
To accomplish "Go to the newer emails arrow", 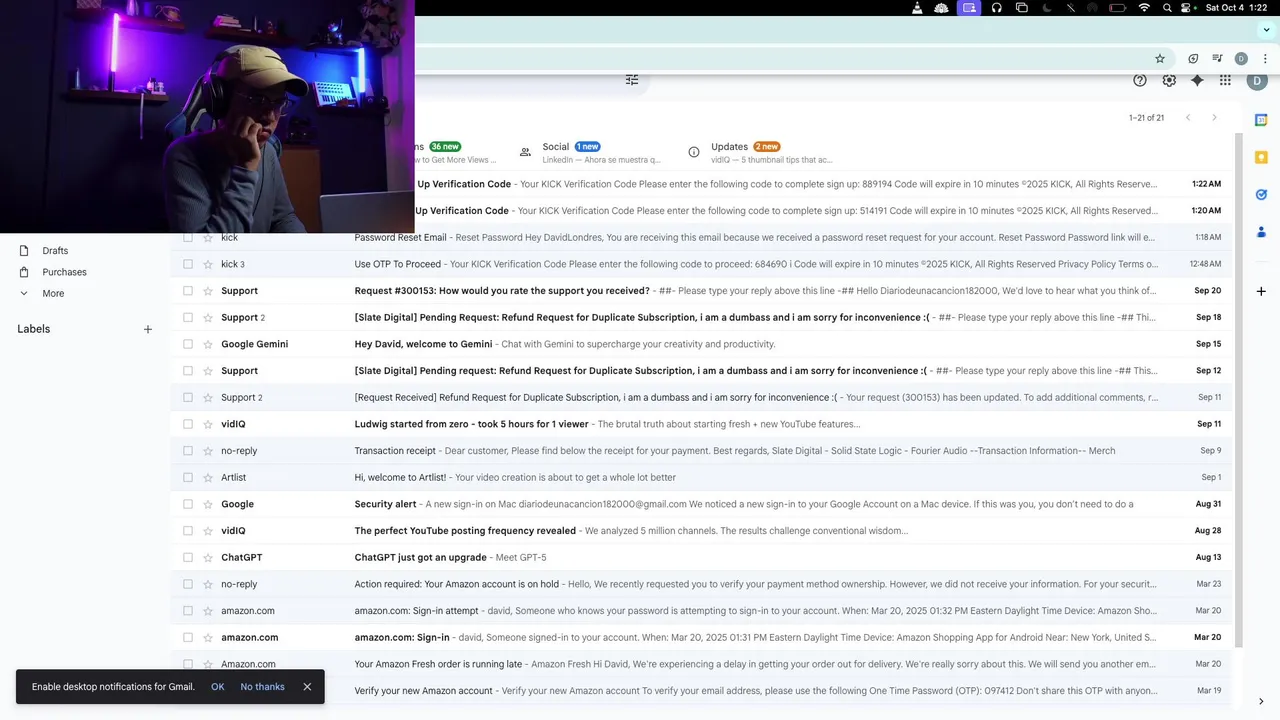I will pos(1188,118).
